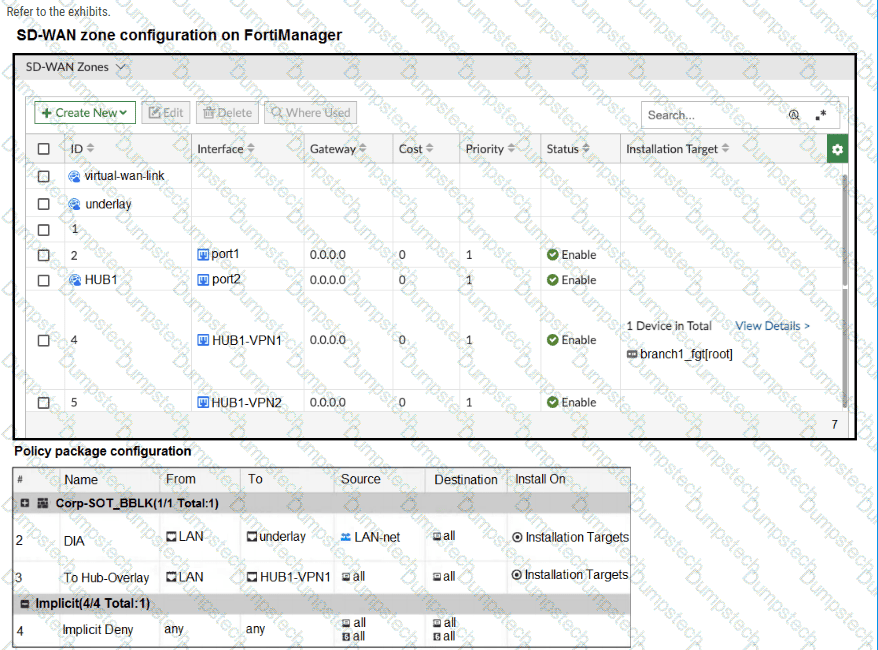Image resolution: width=878 pixels, height=650 pixels.
Task: Click the regex toggle icon beside search
Action: pos(821,115)
